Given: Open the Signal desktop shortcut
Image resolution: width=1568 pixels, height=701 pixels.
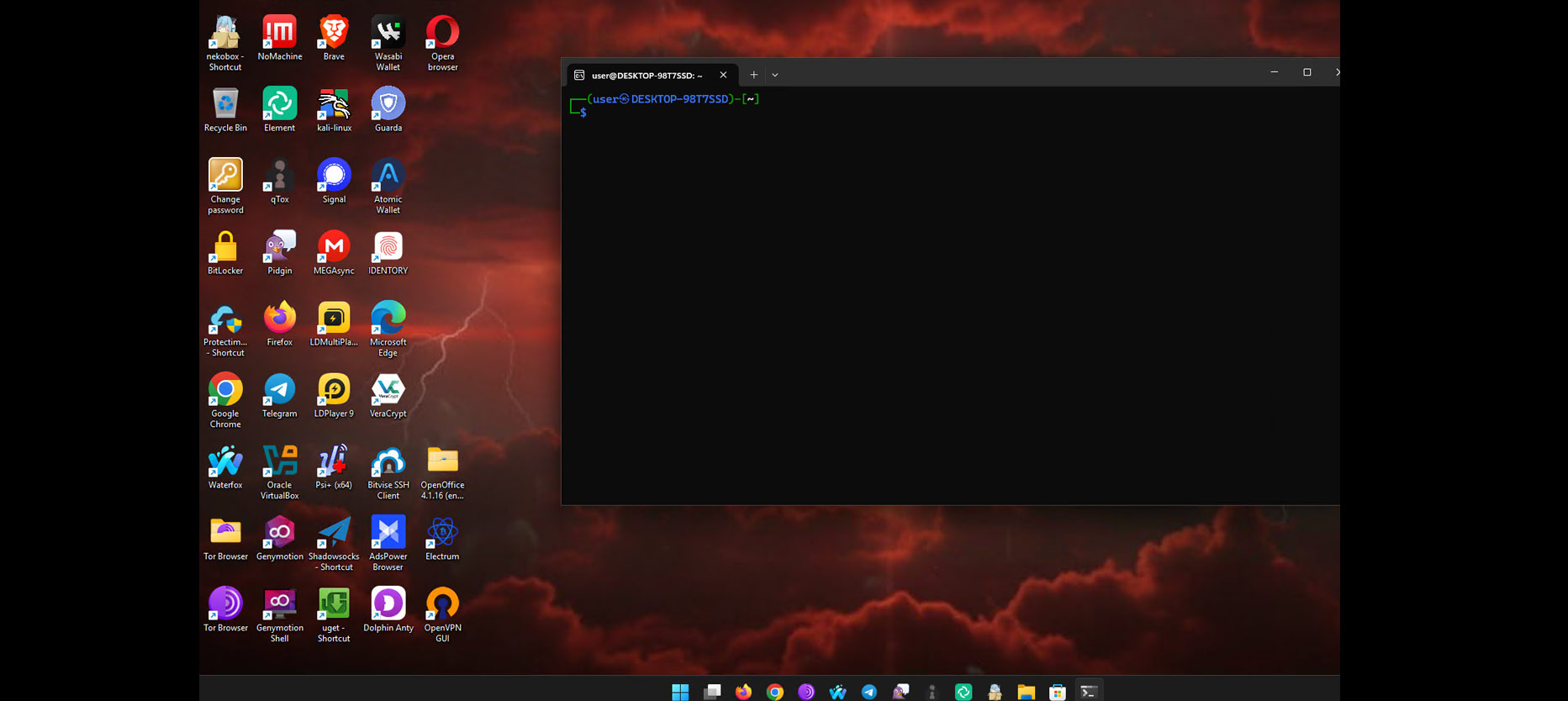Looking at the screenshot, I should pos(334,182).
